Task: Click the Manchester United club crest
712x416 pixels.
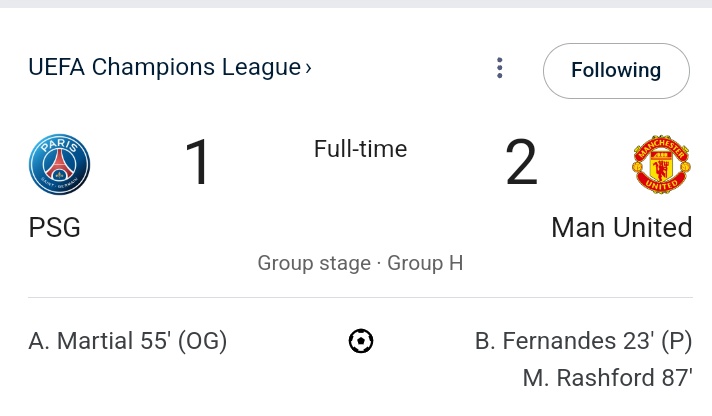Action: (661, 164)
